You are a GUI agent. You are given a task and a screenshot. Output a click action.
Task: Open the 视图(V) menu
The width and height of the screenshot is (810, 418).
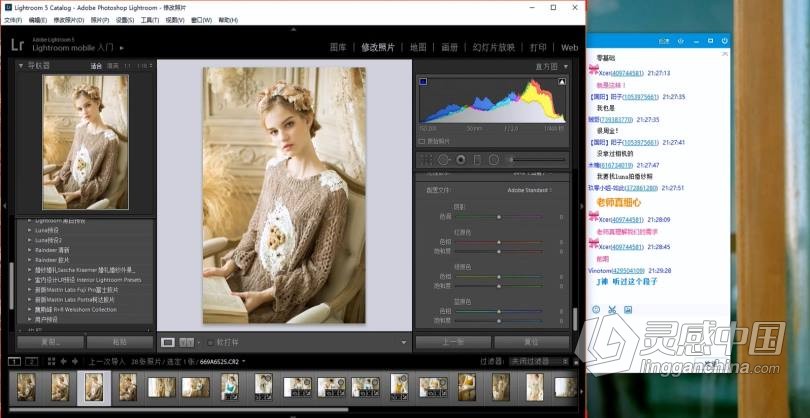[175, 20]
